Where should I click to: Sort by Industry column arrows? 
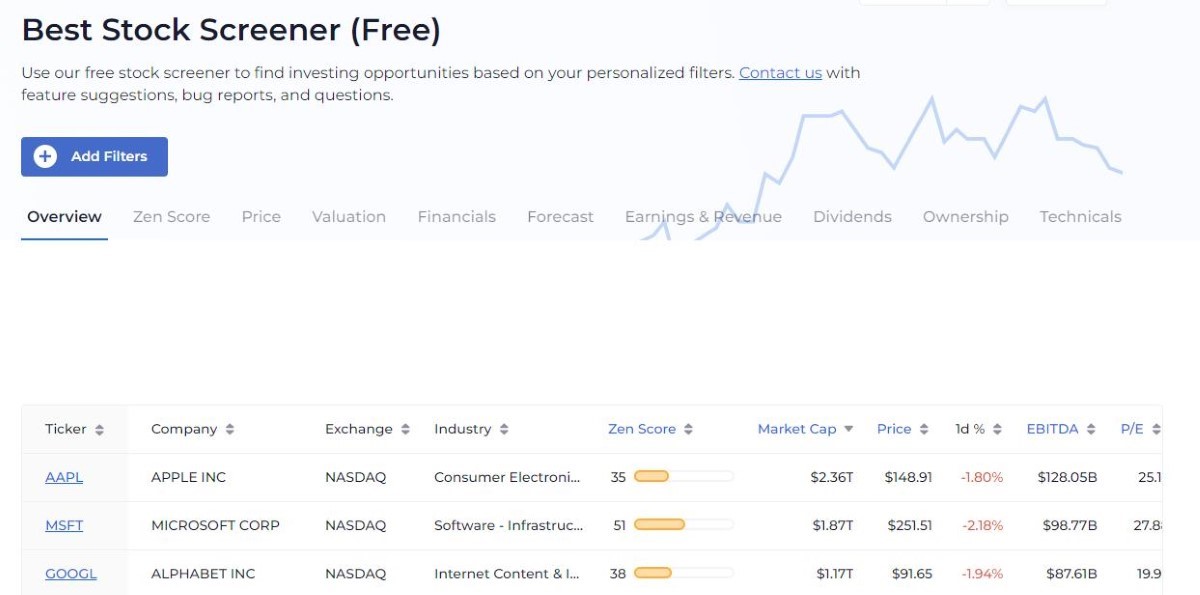pyautogui.click(x=504, y=429)
